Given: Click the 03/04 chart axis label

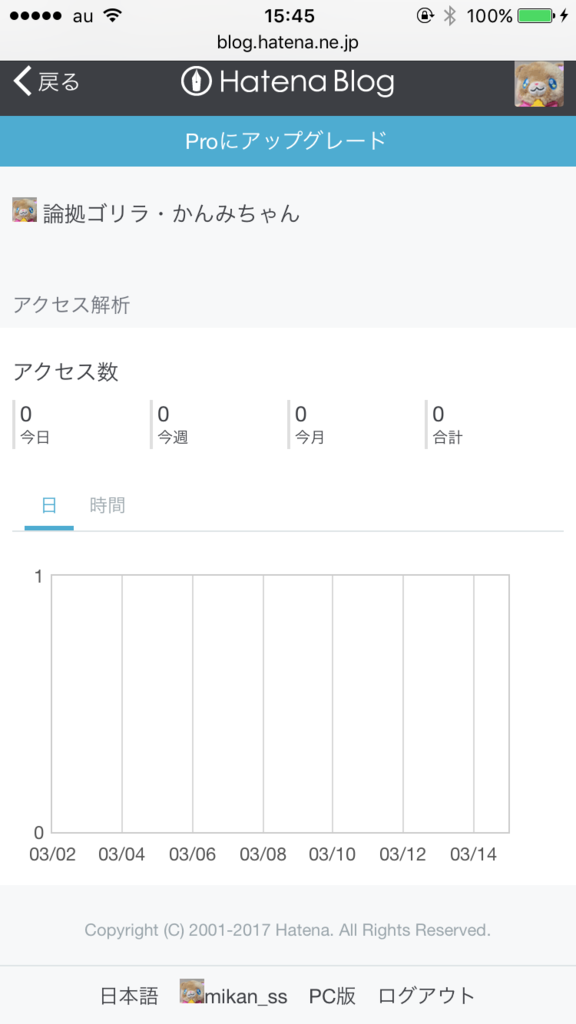Looking at the screenshot, I should [x=122, y=855].
